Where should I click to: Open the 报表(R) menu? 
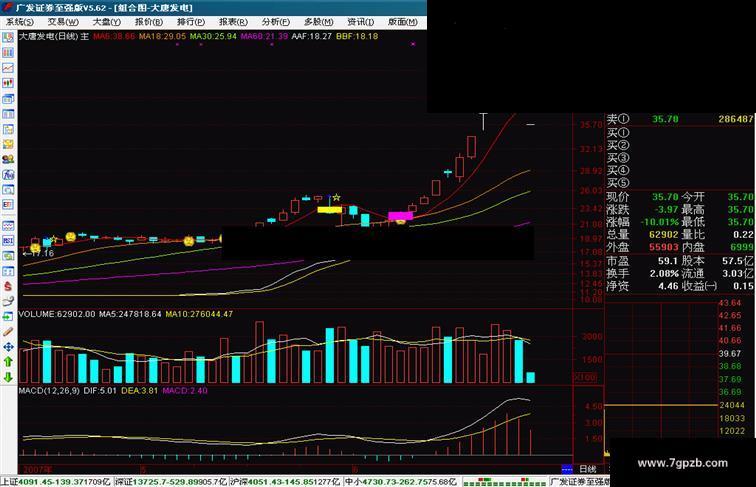[x=233, y=22]
